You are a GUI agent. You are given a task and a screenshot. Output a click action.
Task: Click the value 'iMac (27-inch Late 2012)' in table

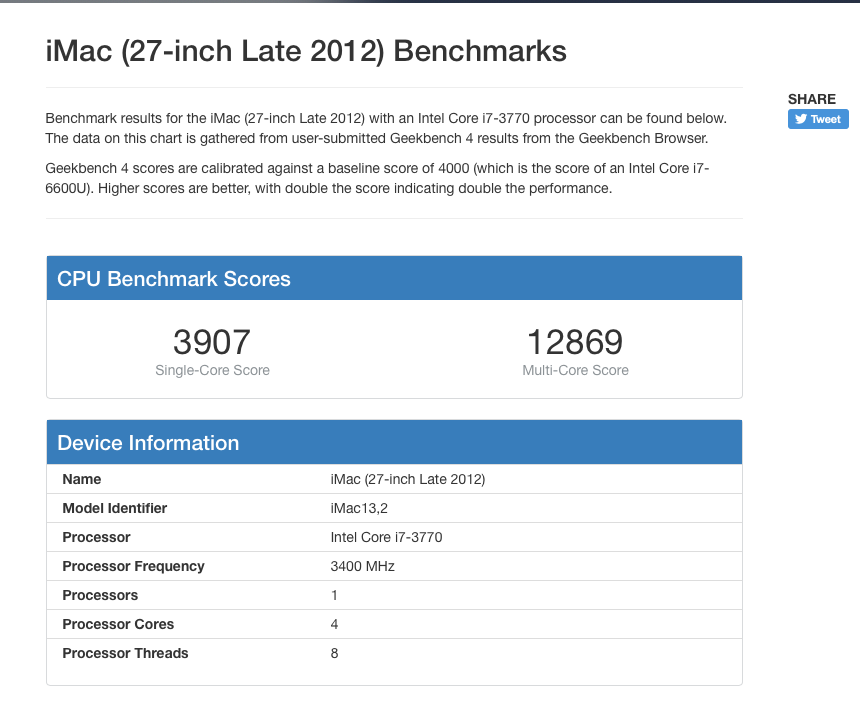pos(408,479)
